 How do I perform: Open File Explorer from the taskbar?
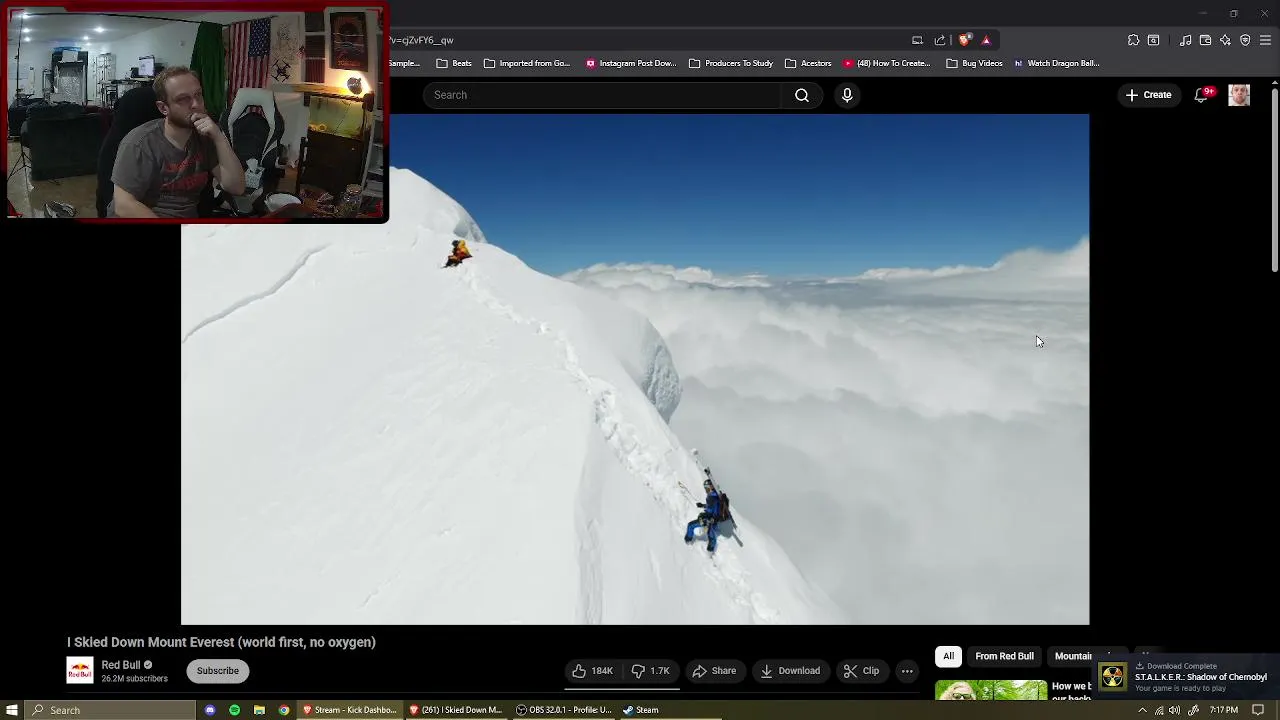(x=259, y=710)
